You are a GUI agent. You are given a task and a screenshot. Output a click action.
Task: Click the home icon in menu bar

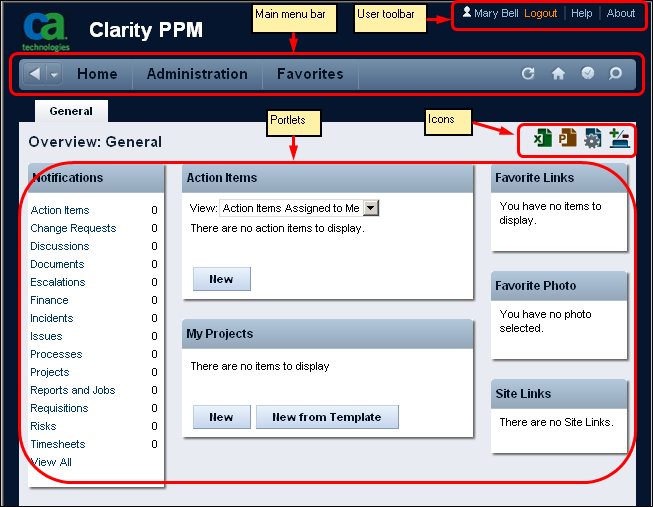pos(558,74)
